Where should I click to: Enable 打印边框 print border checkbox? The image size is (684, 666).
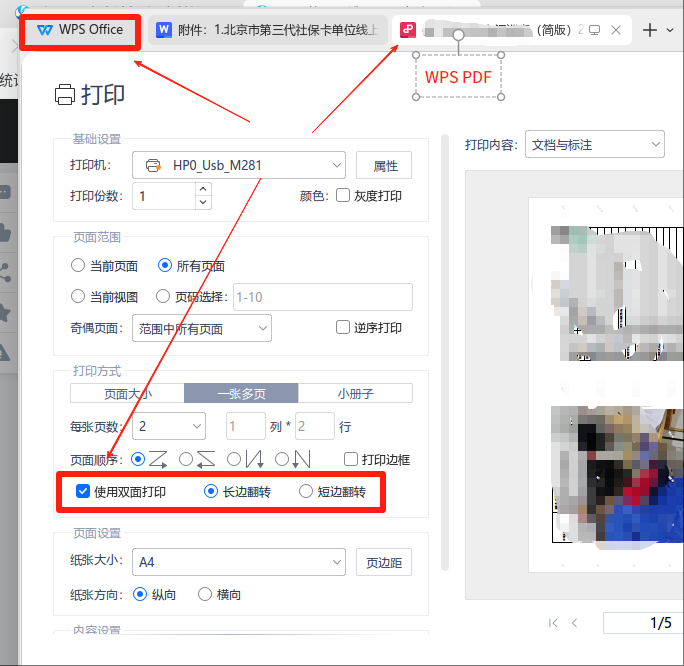point(351,459)
